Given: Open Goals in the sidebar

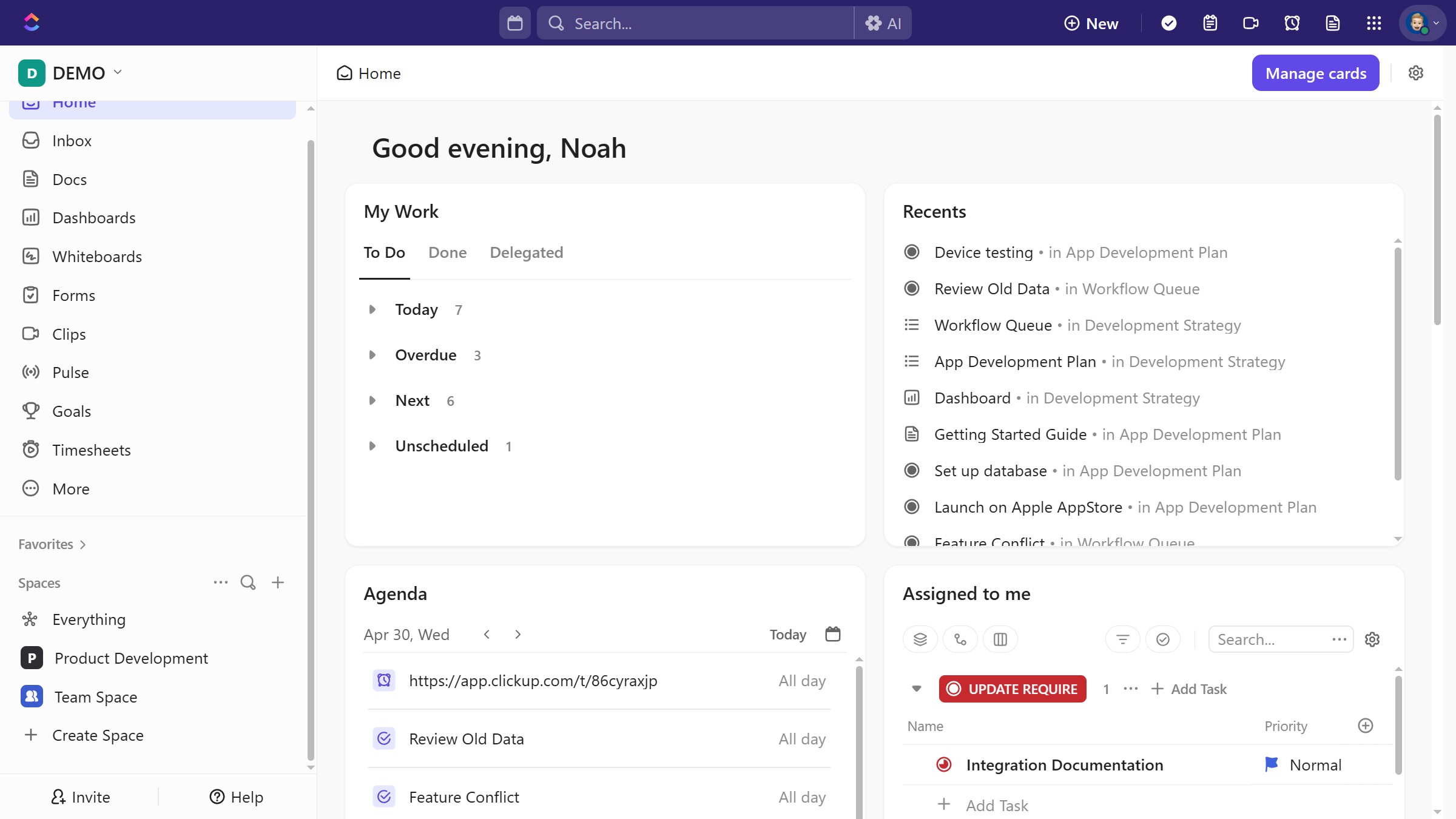Looking at the screenshot, I should tap(152, 411).
